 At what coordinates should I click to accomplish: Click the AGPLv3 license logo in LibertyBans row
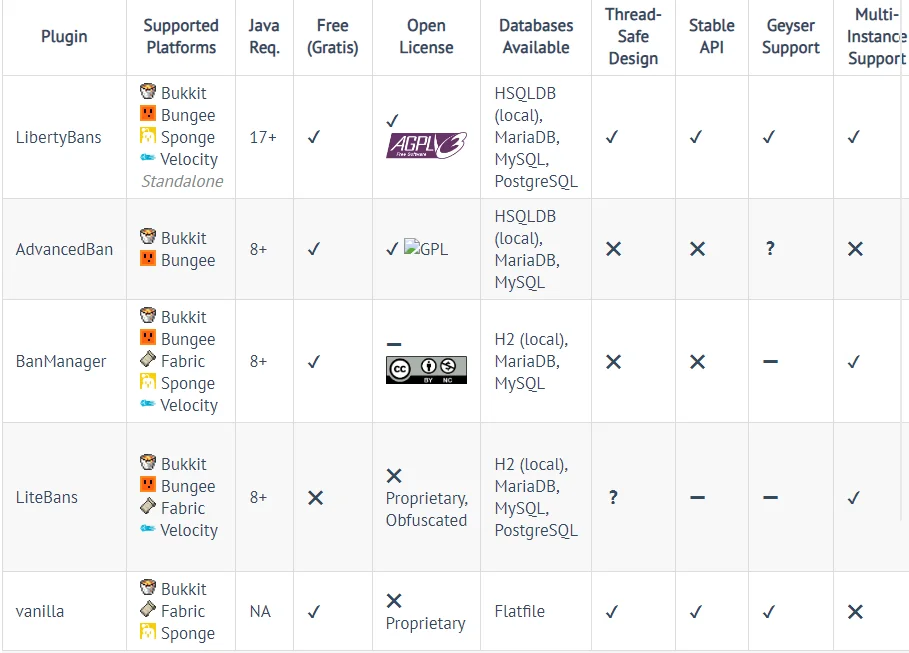click(x=427, y=145)
